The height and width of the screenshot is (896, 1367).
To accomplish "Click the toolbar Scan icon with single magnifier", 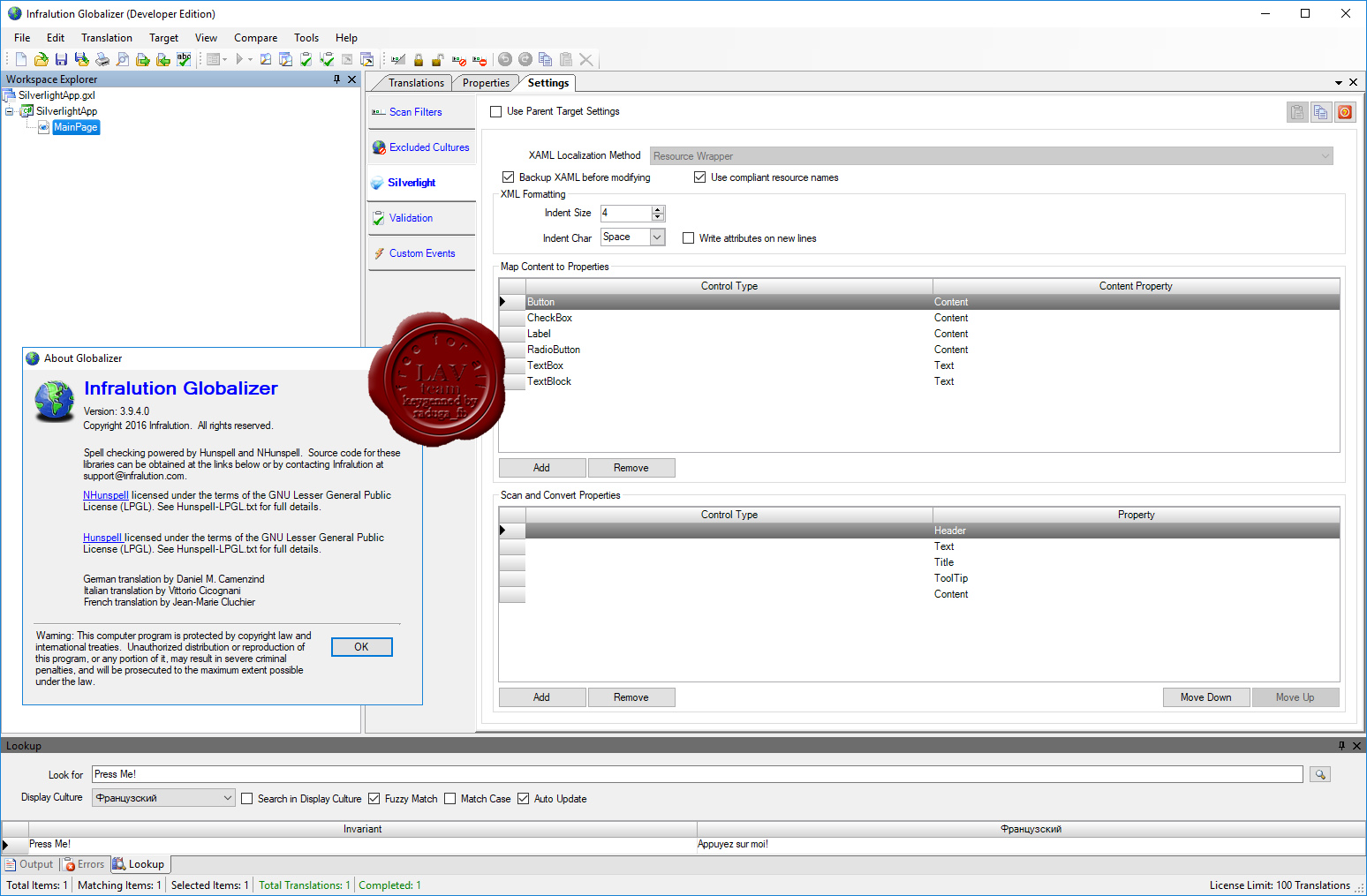I will point(266,59).
